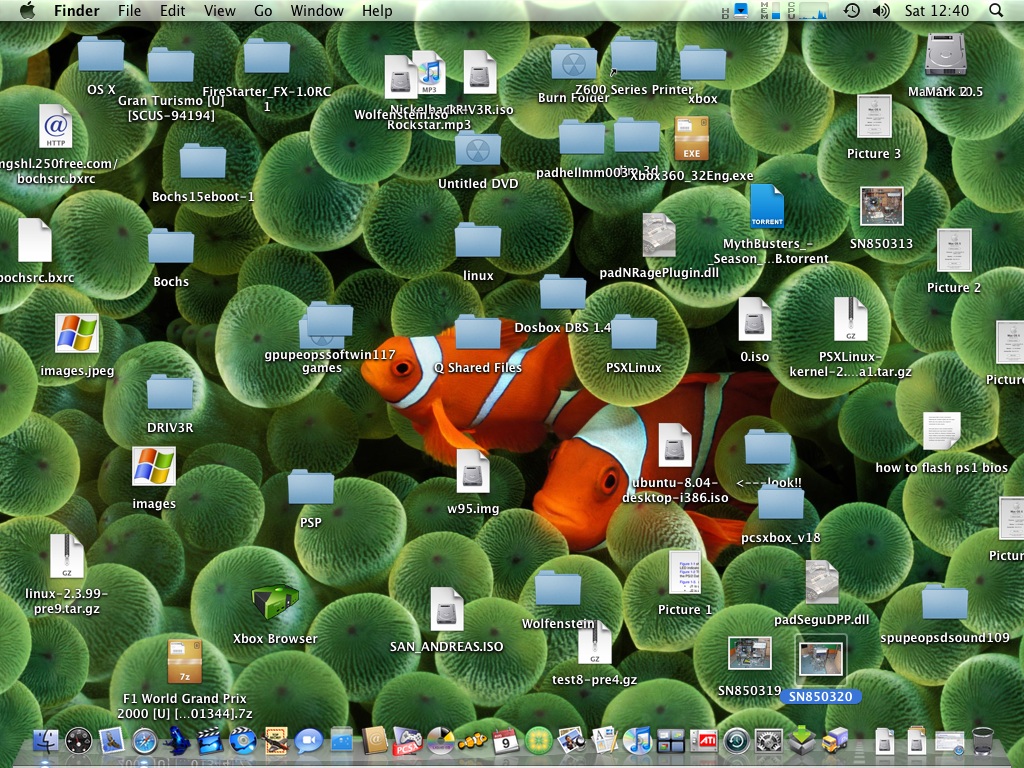Image resolution: width=1024 pixels, height=768 pixels.
Task: Open the Apple menu
Action: click(27, 11)
